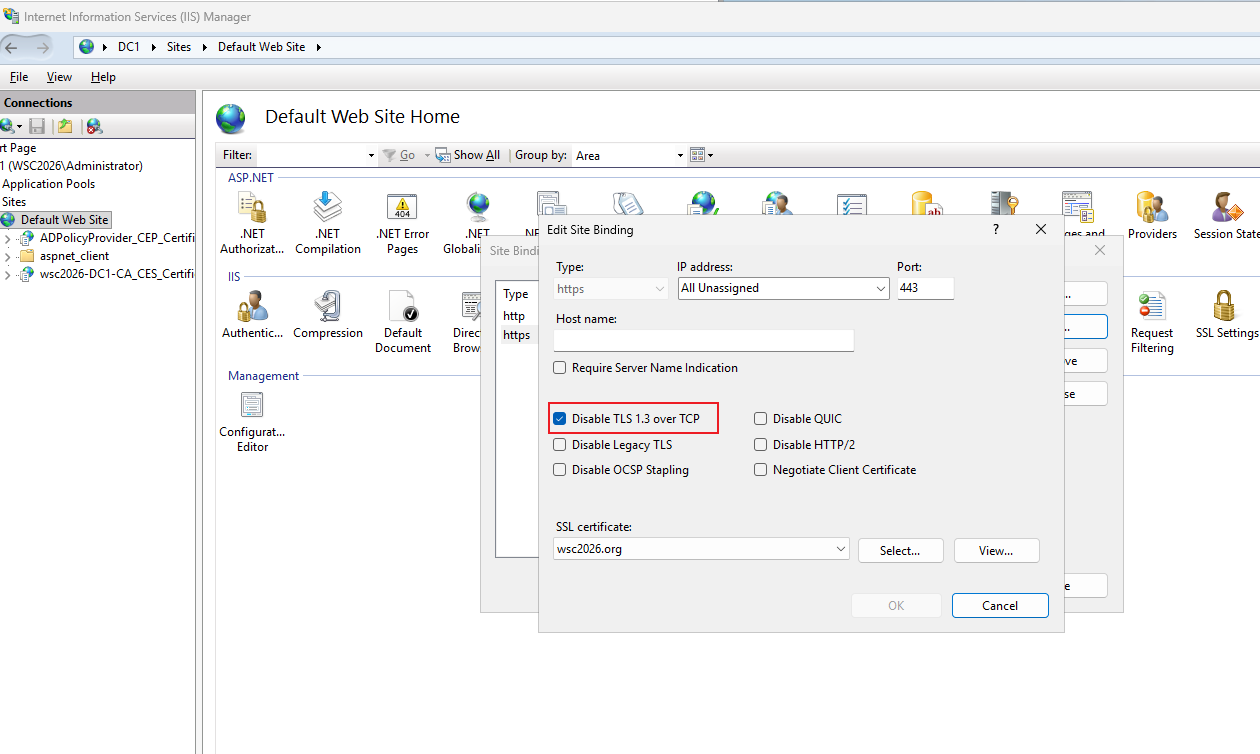The width and height of the screenshot is (1260, 754).
Task: Expand the aspnet_client tree node
Action: (8, 256)
